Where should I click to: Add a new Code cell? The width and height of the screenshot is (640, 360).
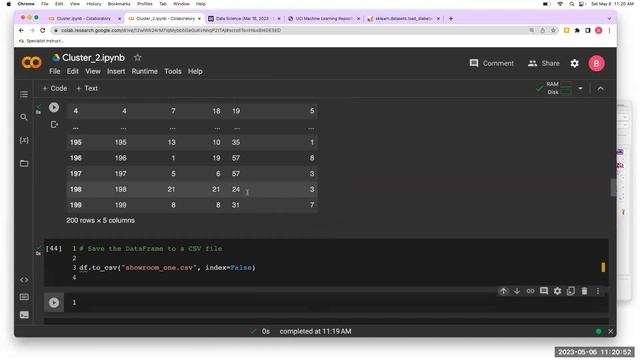pos(55,88)
